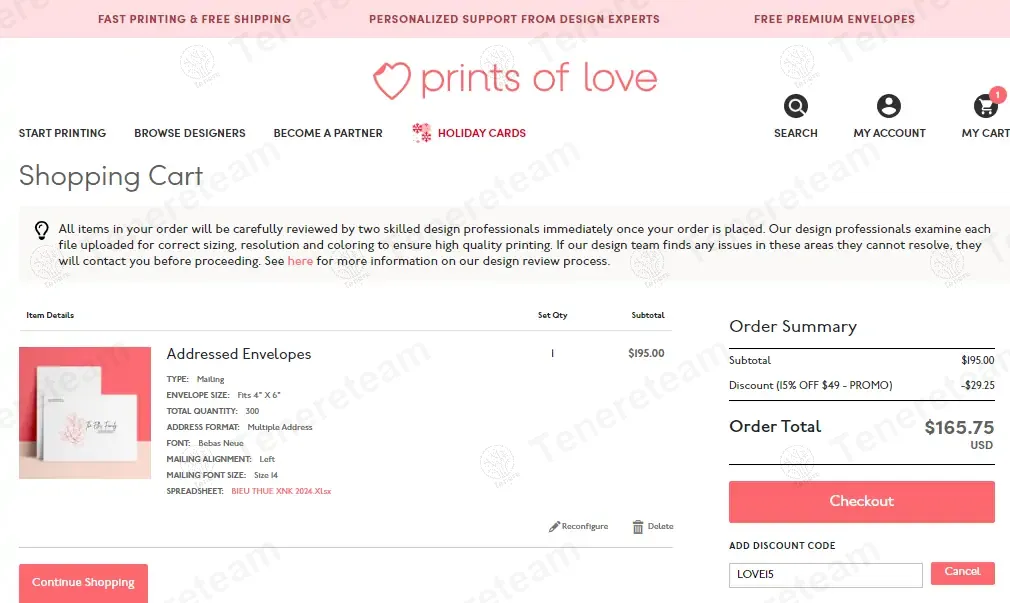Click the pencil Reconfigure icon
Screen dimensions: 1010x603
point(554,527)
